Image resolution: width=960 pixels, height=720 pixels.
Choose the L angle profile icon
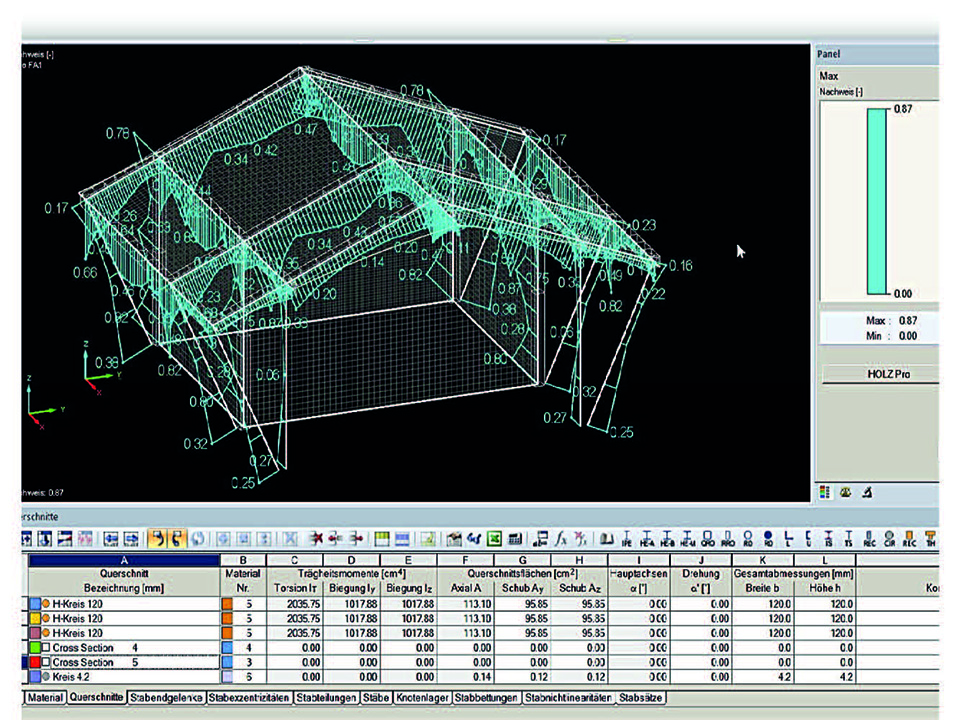pos(787,540)
